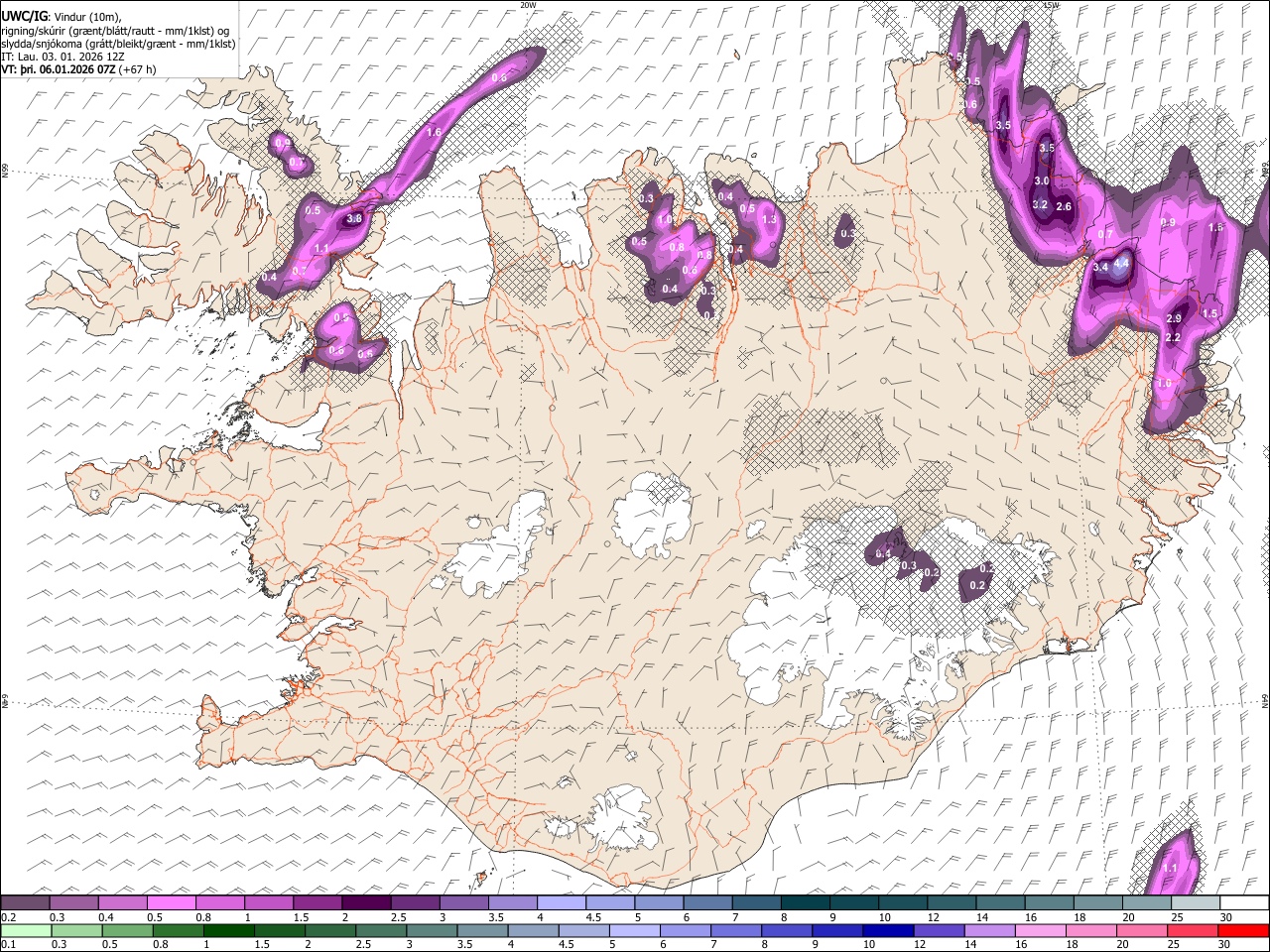Pick the pale grey 25 snow scale swatch

click(1196, 902)
